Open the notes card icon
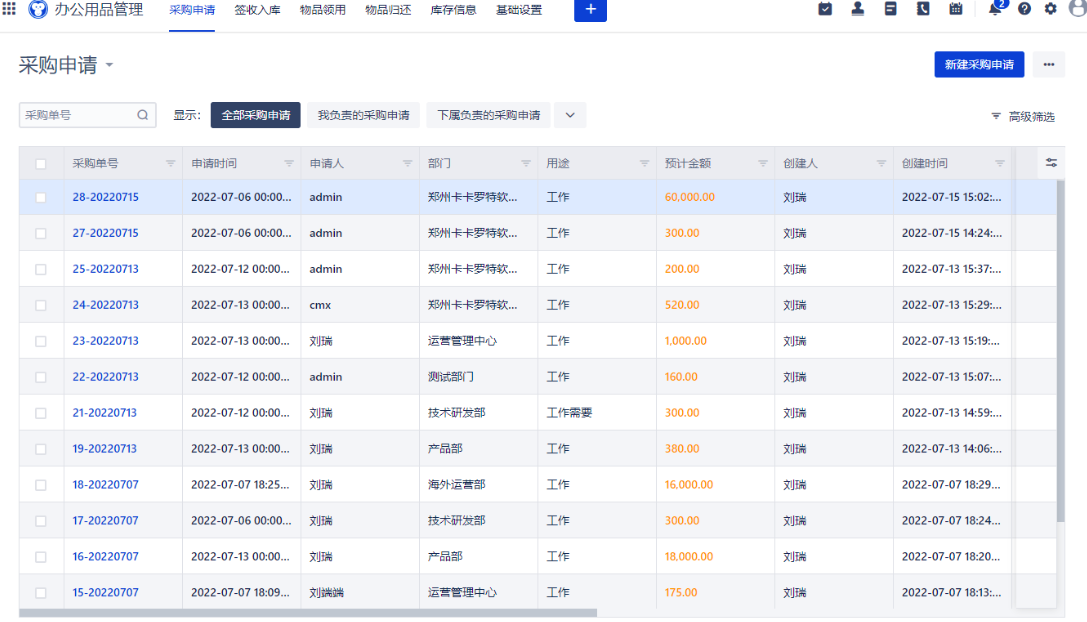 pos(890,9)
